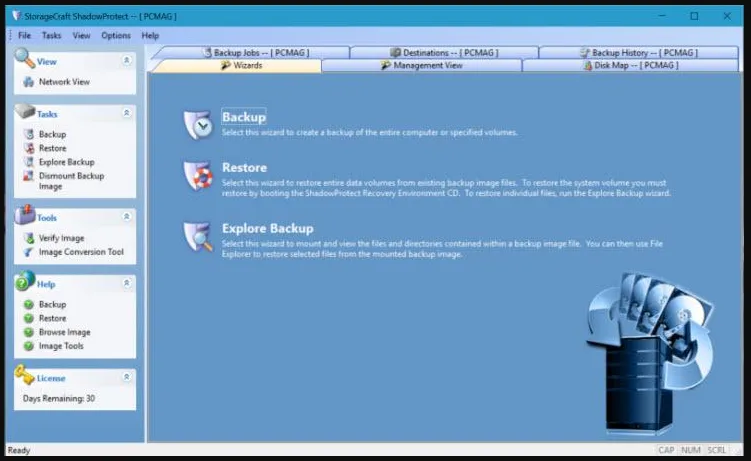Click the Restore icon under Tasks

point(29,148)
